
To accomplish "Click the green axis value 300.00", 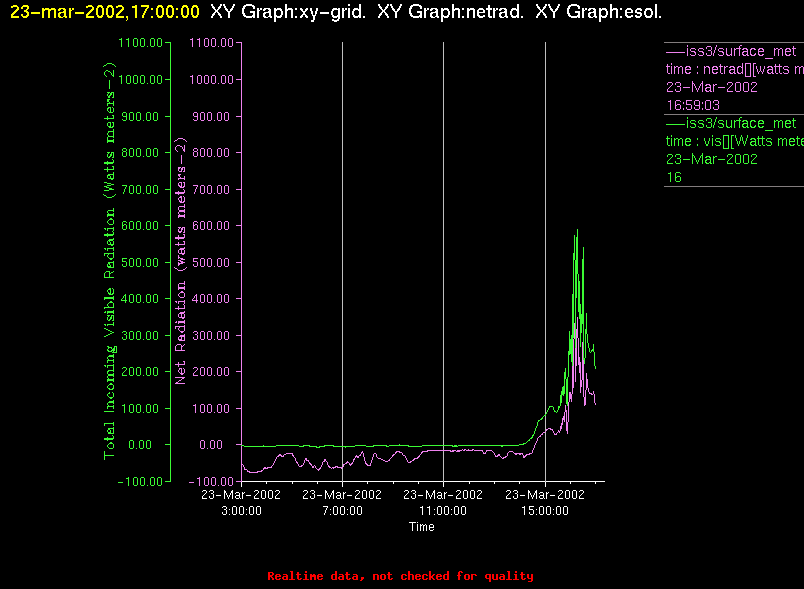I will (x=140, y=336).
